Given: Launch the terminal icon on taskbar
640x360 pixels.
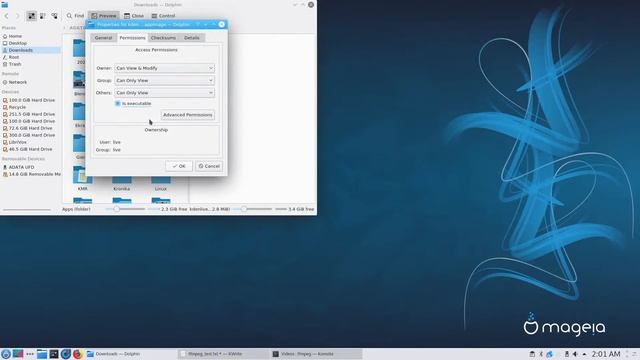Looking at the screenshot, I should 53,354.
